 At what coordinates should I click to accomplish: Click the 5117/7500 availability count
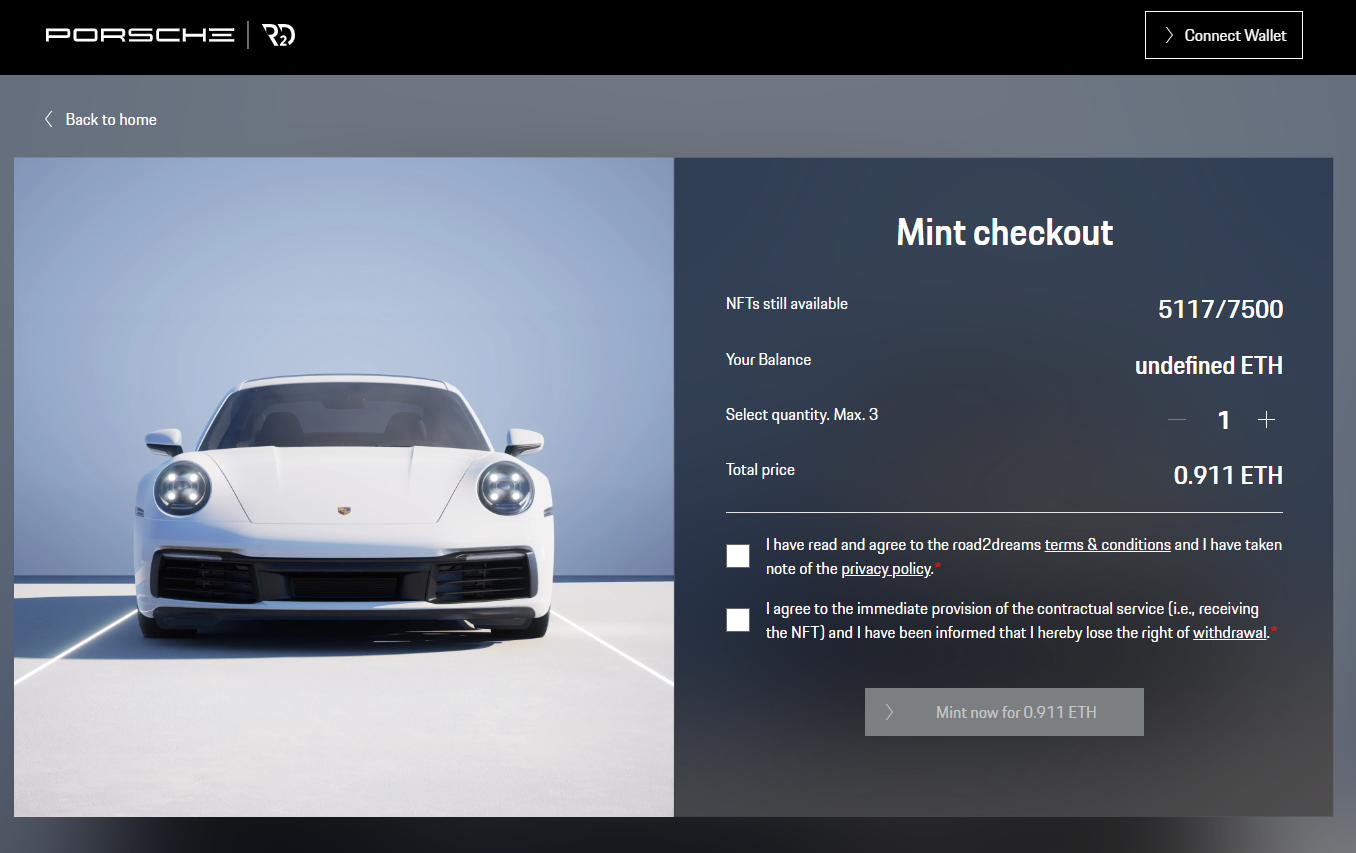coord(1220,309)
